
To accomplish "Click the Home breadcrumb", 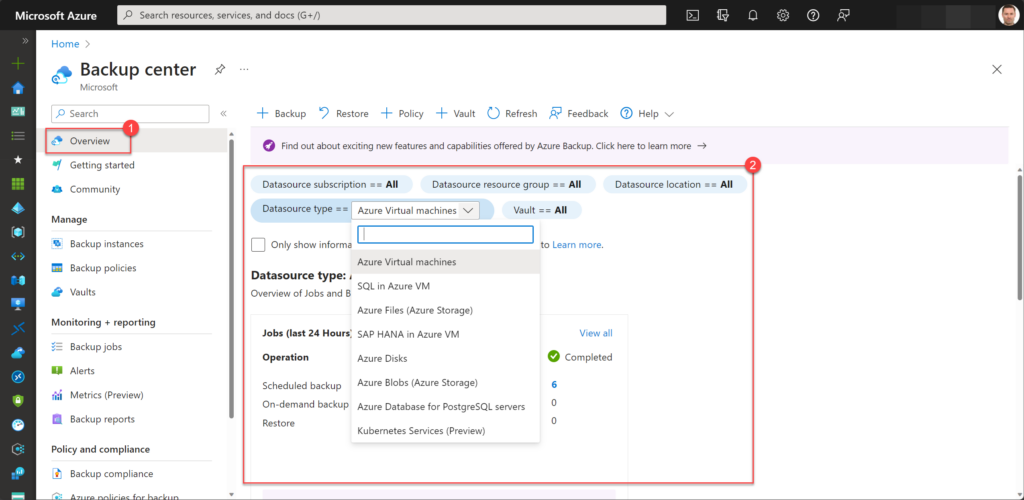I will click(65, 44).
